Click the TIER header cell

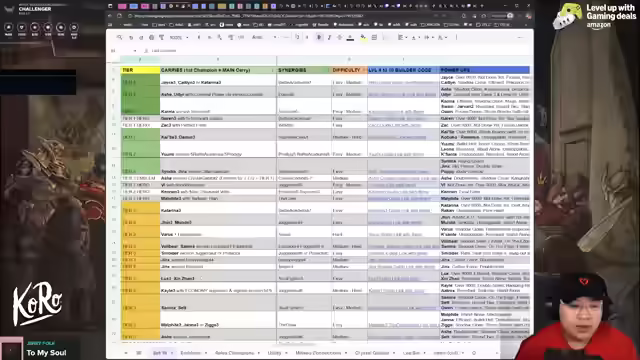pos(140,70)
